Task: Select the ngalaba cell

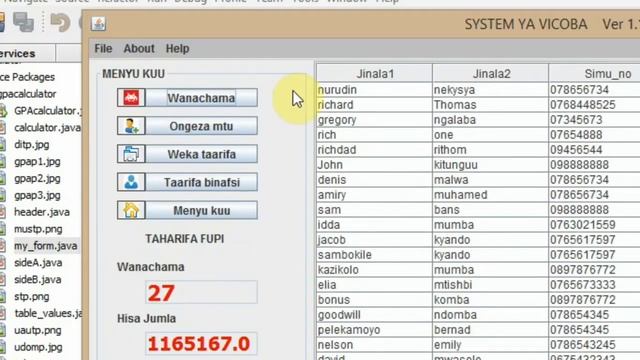Action: click(x=491, y=120)
